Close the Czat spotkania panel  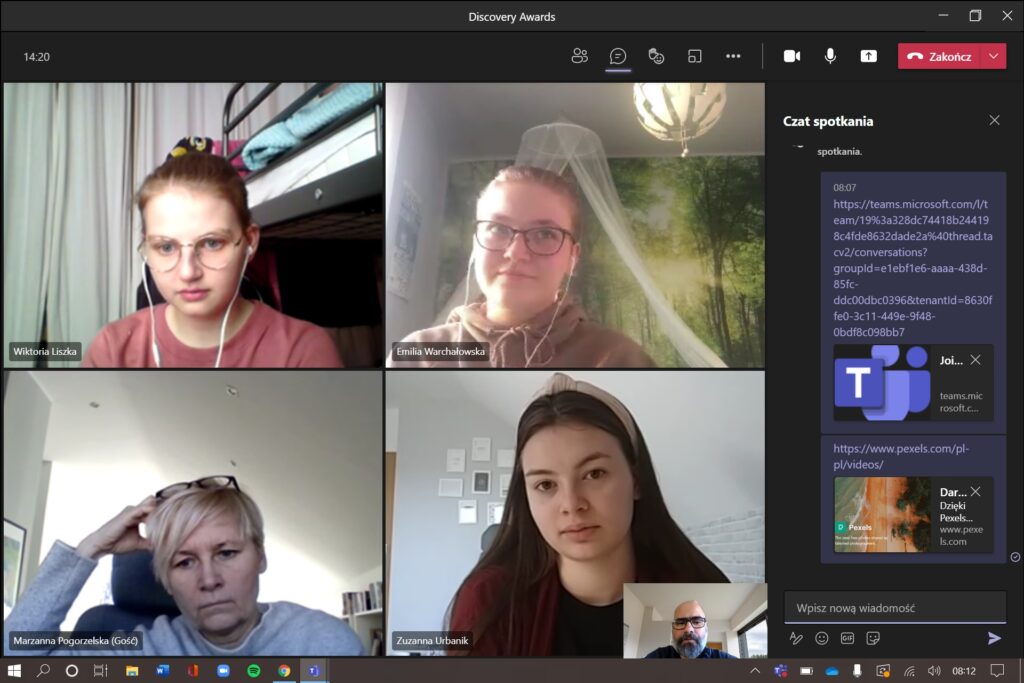[994, 121]
